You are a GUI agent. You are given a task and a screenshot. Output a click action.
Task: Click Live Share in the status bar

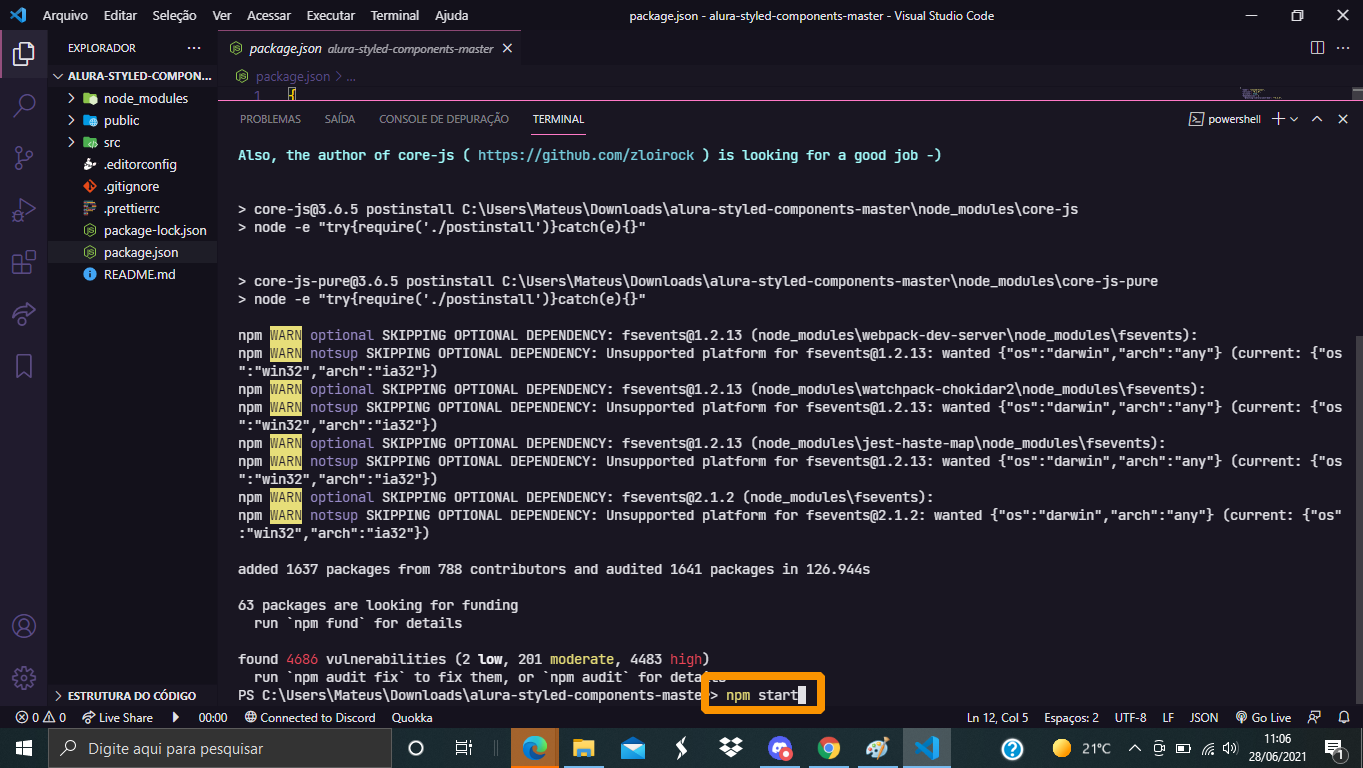117,717
